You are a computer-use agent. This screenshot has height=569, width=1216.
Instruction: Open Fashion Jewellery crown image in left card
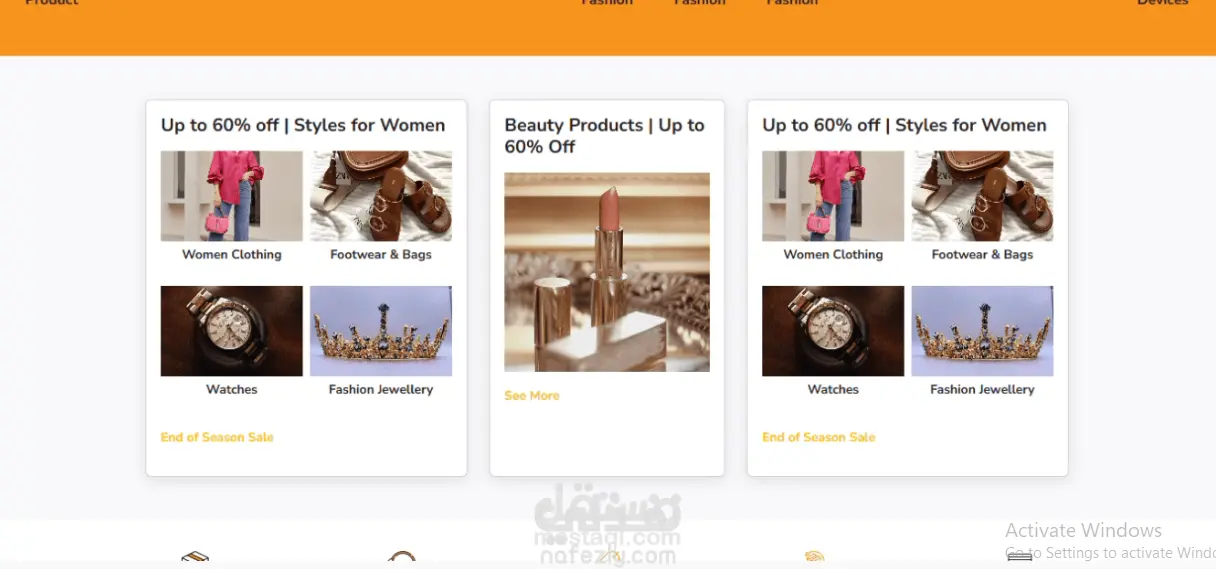coord(381,331)
